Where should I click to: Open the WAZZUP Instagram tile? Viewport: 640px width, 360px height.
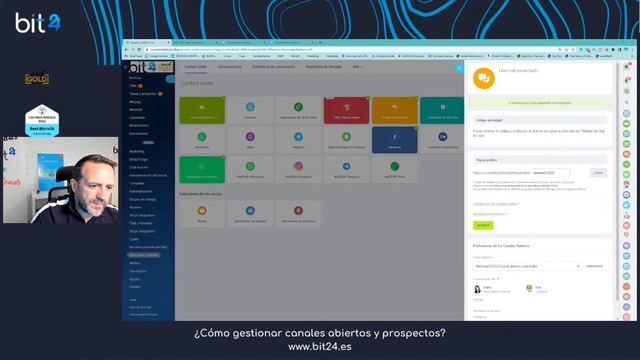point(298,170)
